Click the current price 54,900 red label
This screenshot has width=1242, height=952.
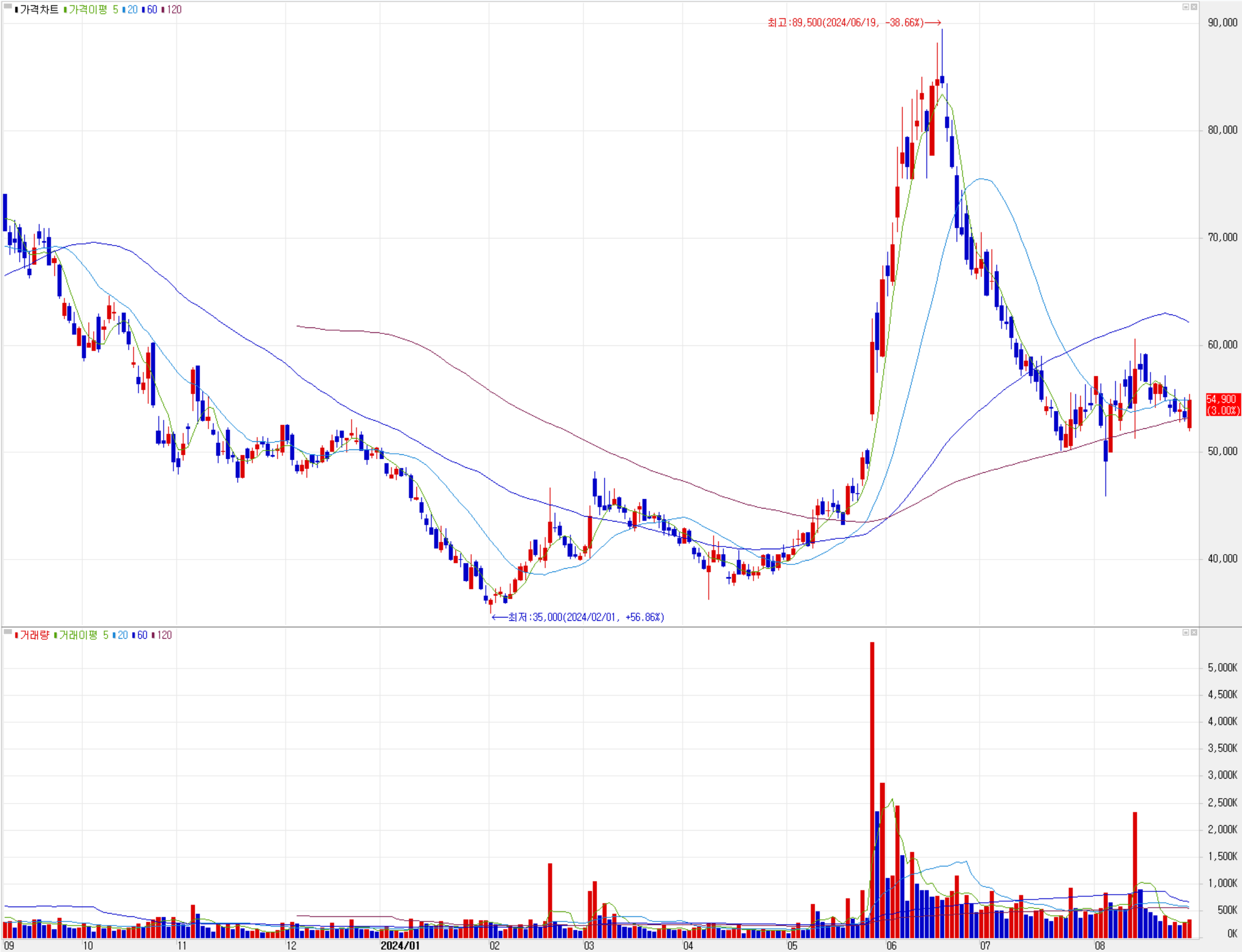coord(1222,404)
